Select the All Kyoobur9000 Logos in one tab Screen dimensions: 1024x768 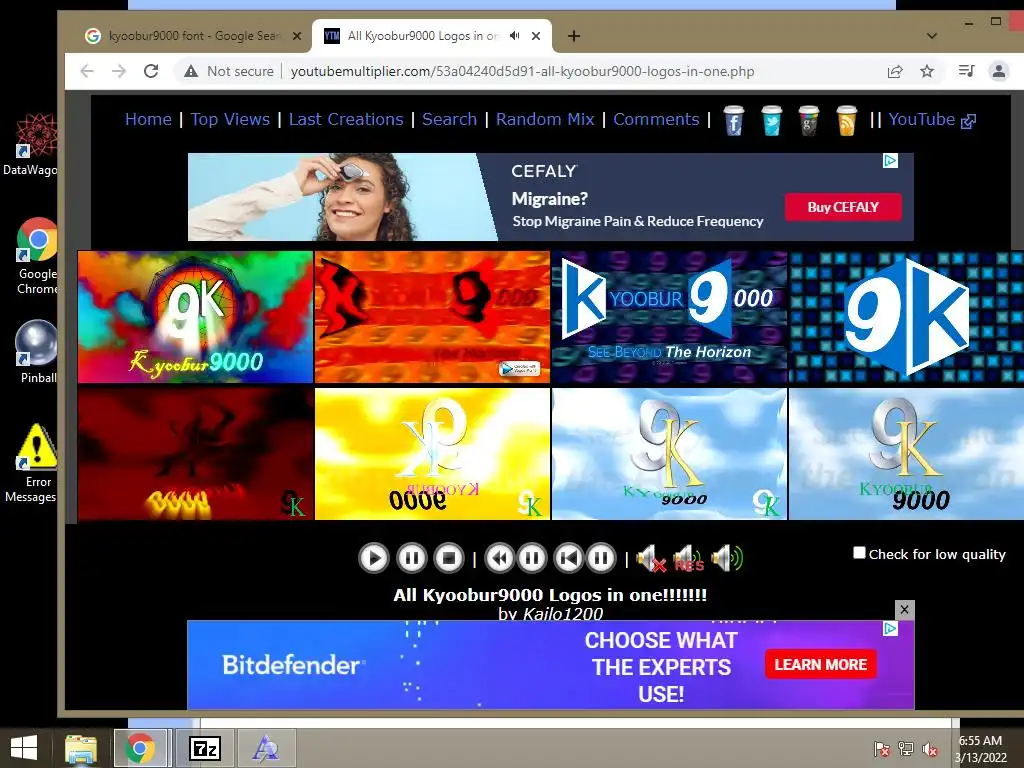[422, 36]
